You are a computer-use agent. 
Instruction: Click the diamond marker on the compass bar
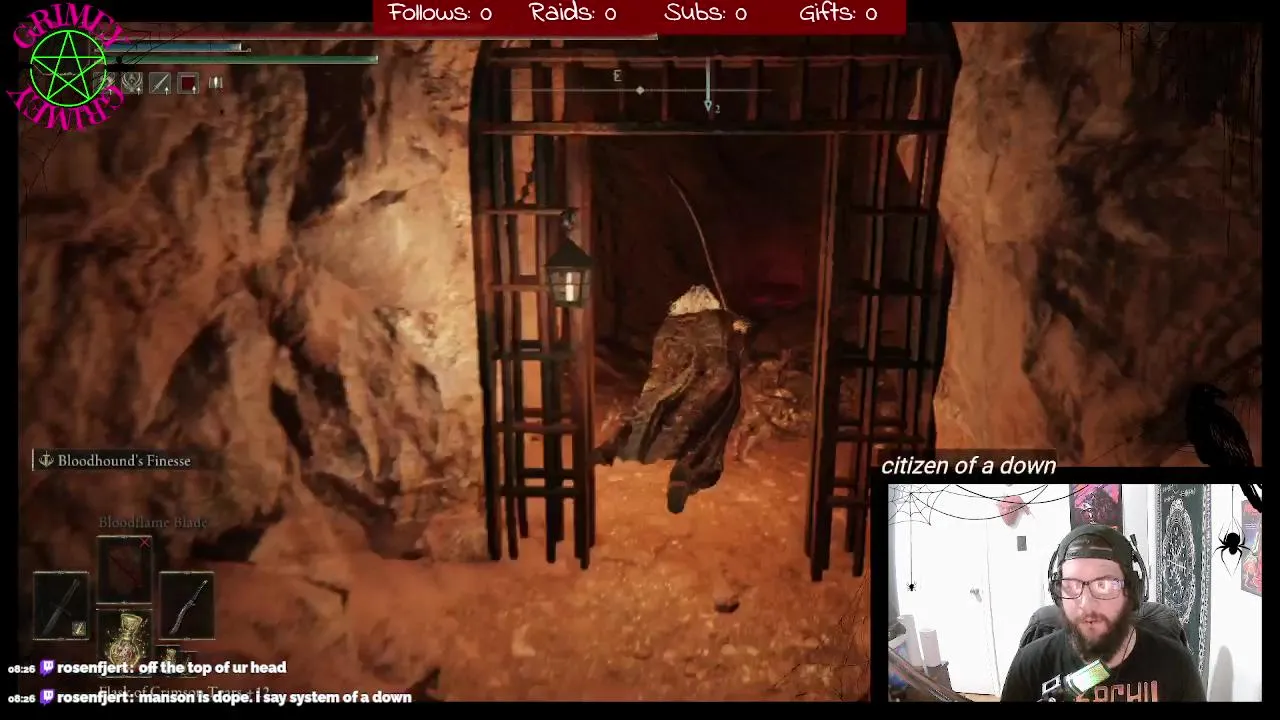pos(640,90)
